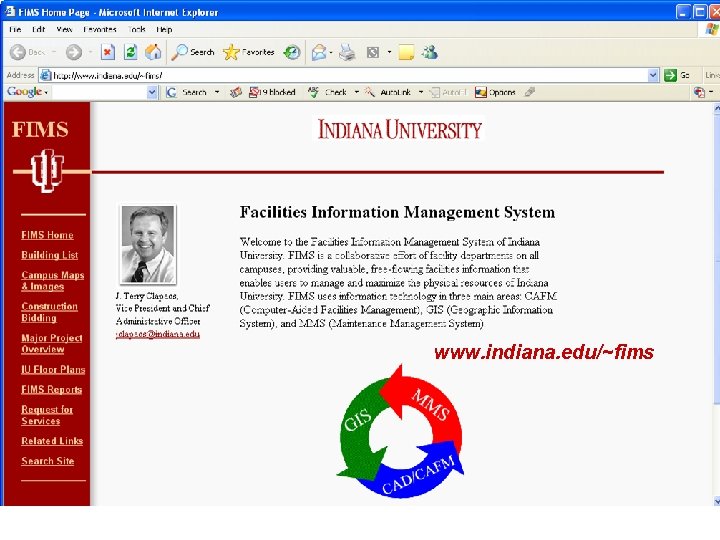Refresh the page with the green arrows icon
Screen dimensions: 720x540
point(131,52)
